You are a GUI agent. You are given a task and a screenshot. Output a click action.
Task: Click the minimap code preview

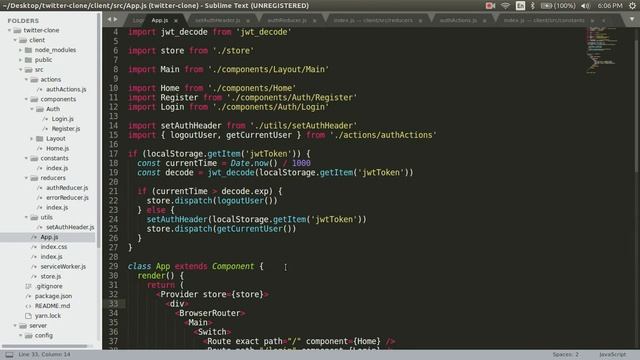(x=602, y=50)
